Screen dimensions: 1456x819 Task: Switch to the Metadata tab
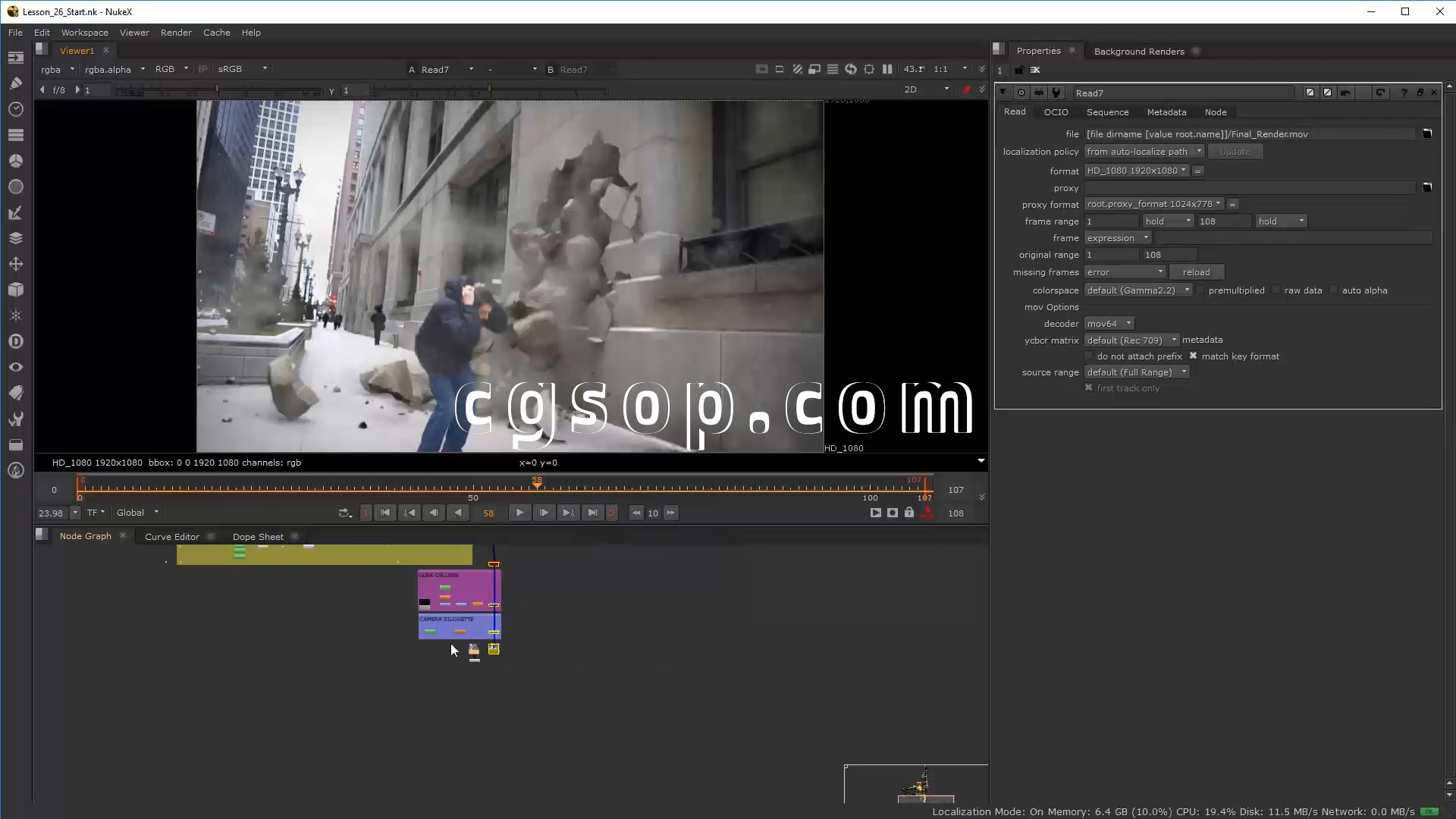coord(1166,112)
